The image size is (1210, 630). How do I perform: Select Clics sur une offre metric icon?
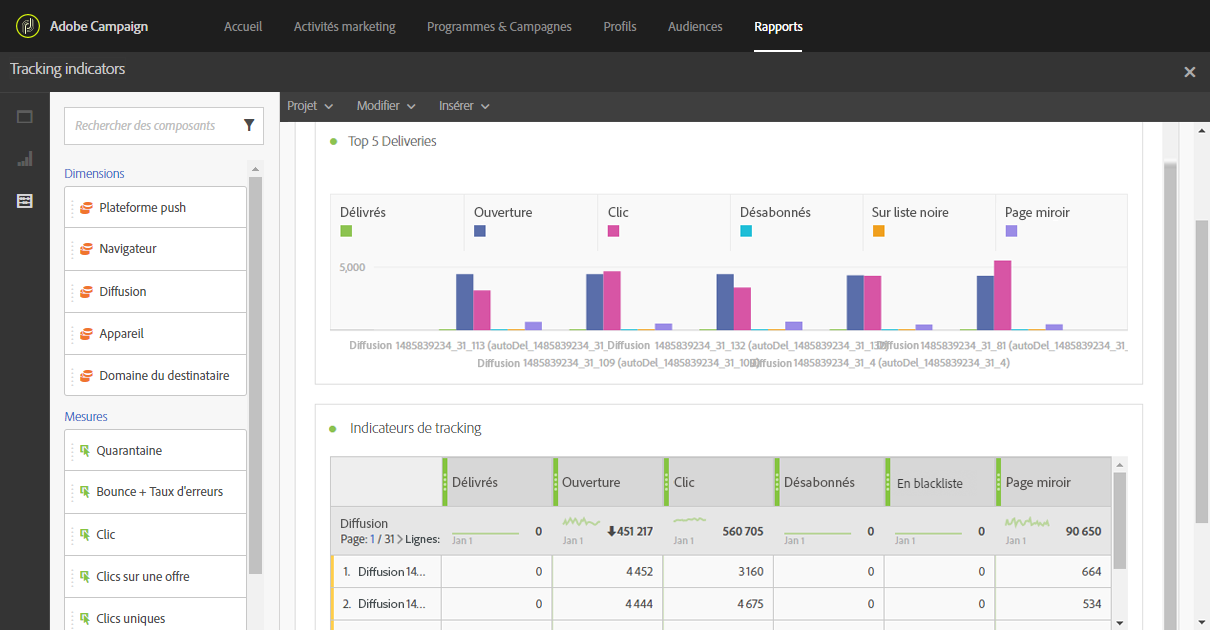click(85, 577)
